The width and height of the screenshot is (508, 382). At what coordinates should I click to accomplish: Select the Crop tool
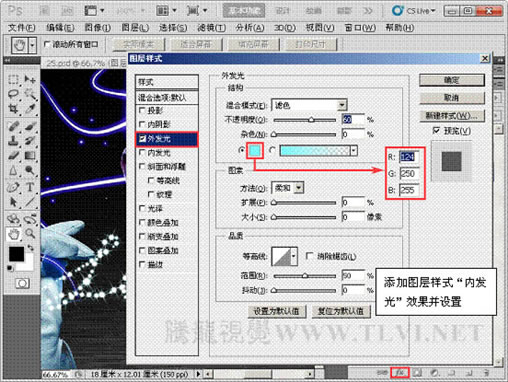(x=13, y=109)
